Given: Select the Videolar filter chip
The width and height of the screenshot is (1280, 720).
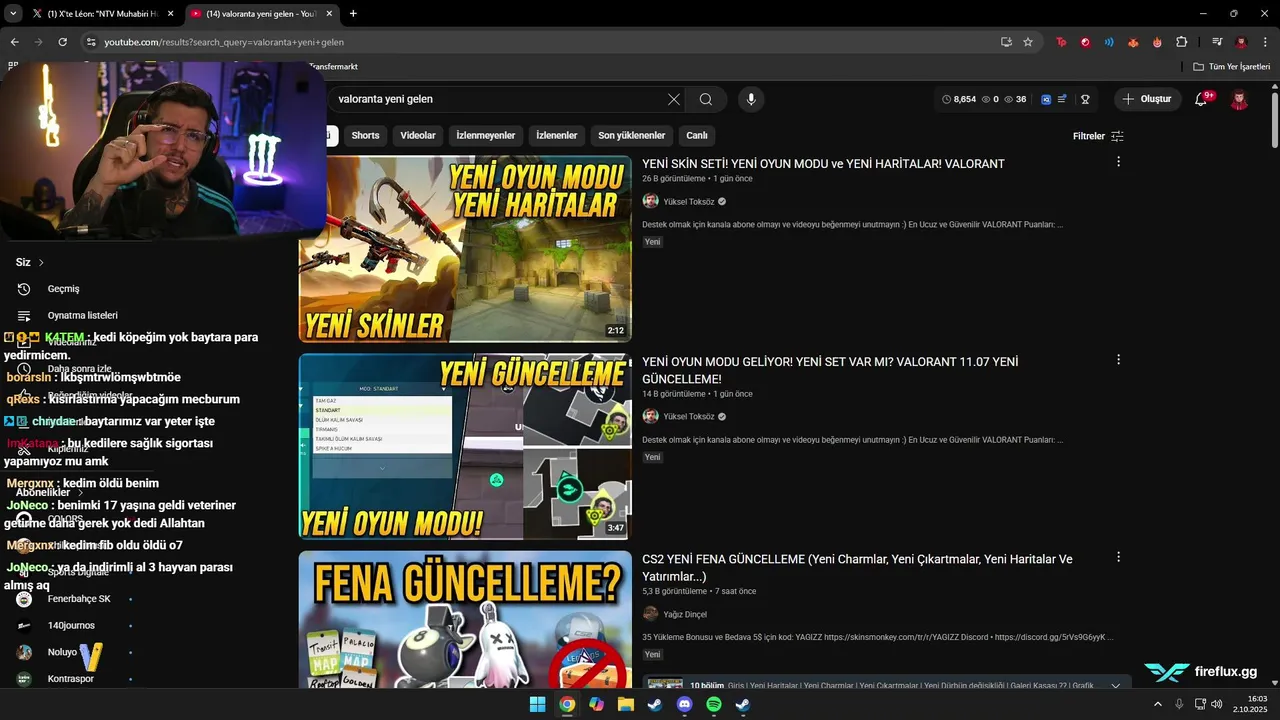Looking at the screenshot, I should point(418,135).
